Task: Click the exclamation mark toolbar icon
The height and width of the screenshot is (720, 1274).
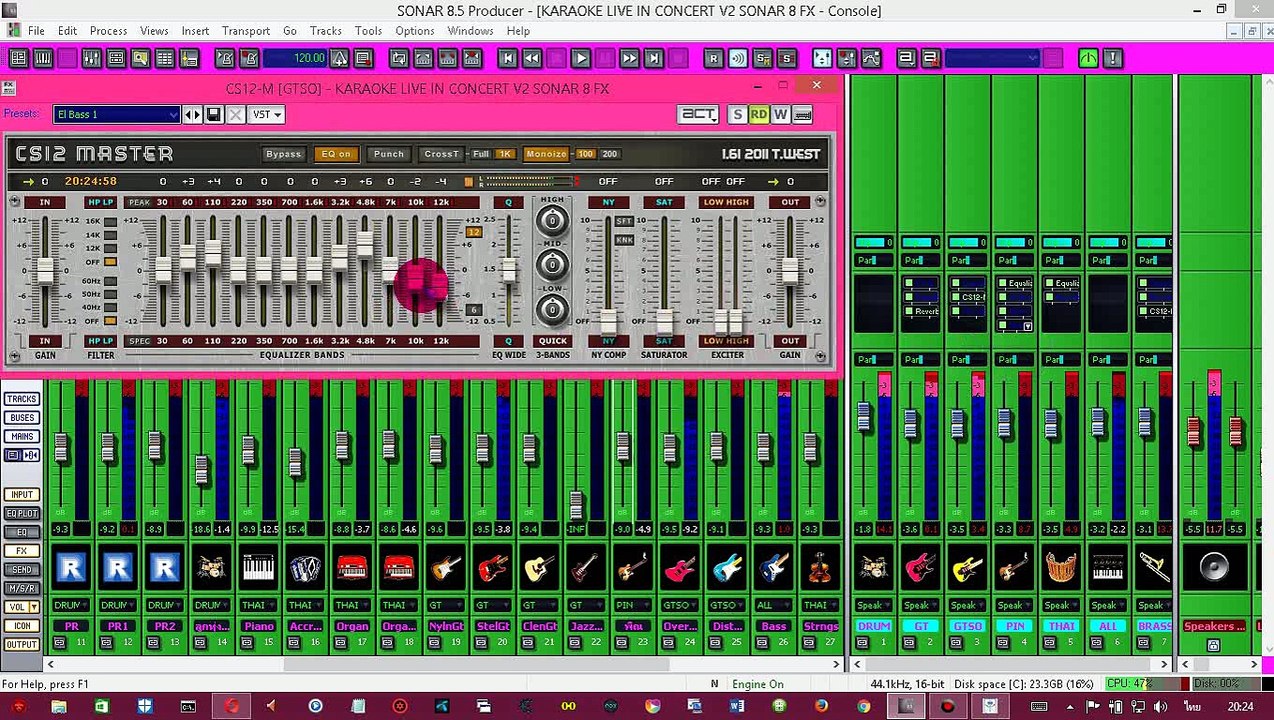Action: coord(1112,58)
